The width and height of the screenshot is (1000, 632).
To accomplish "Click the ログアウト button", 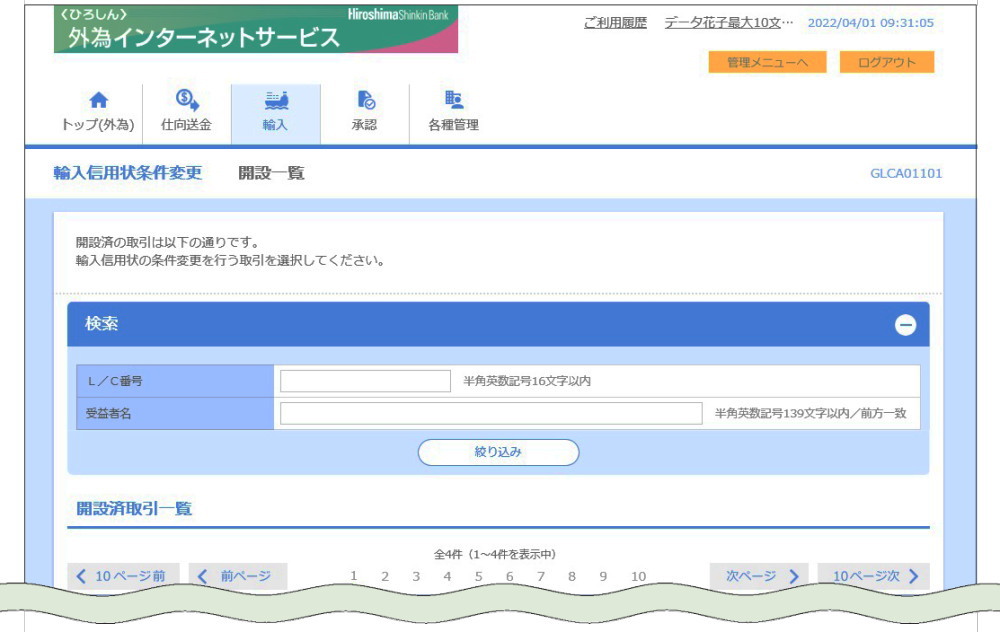I will tap(885, 62).
